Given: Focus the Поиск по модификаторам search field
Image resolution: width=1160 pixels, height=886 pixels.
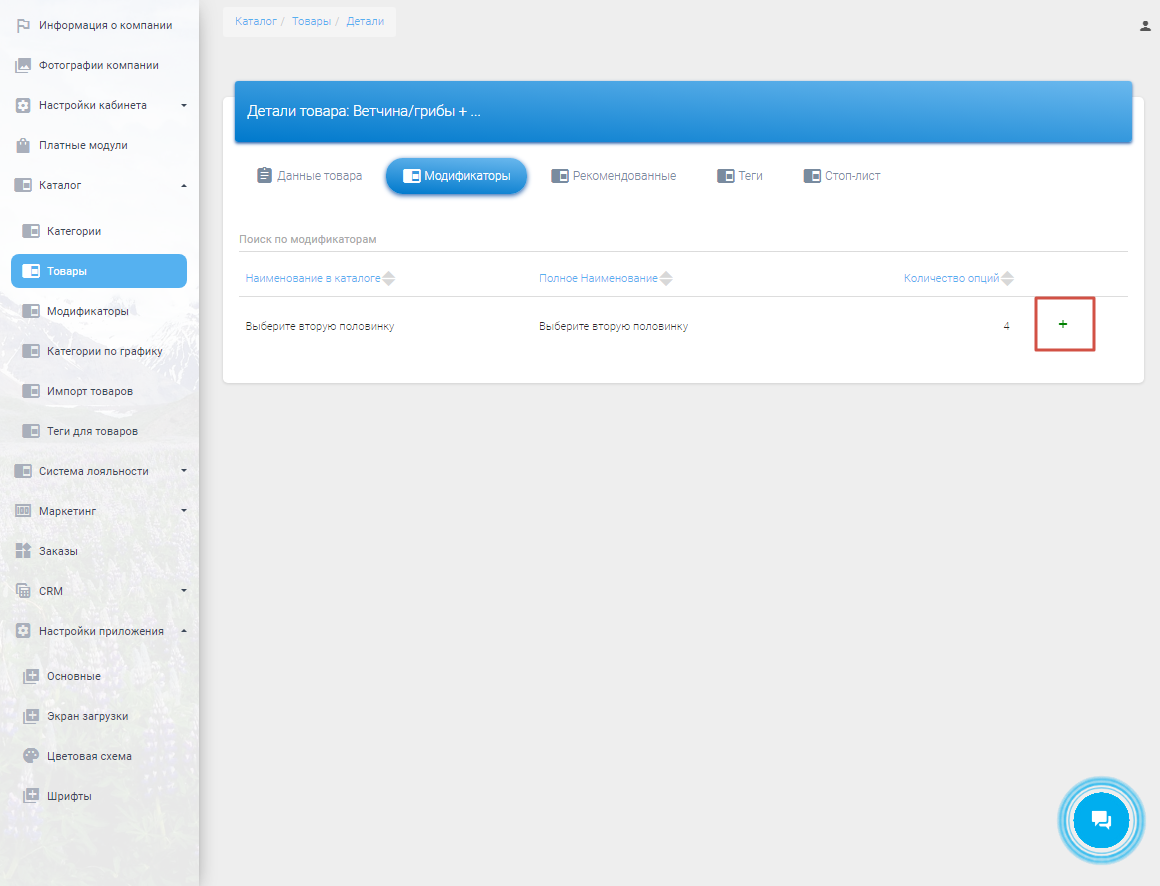Looking at the screenshot, I should (680, 240).
